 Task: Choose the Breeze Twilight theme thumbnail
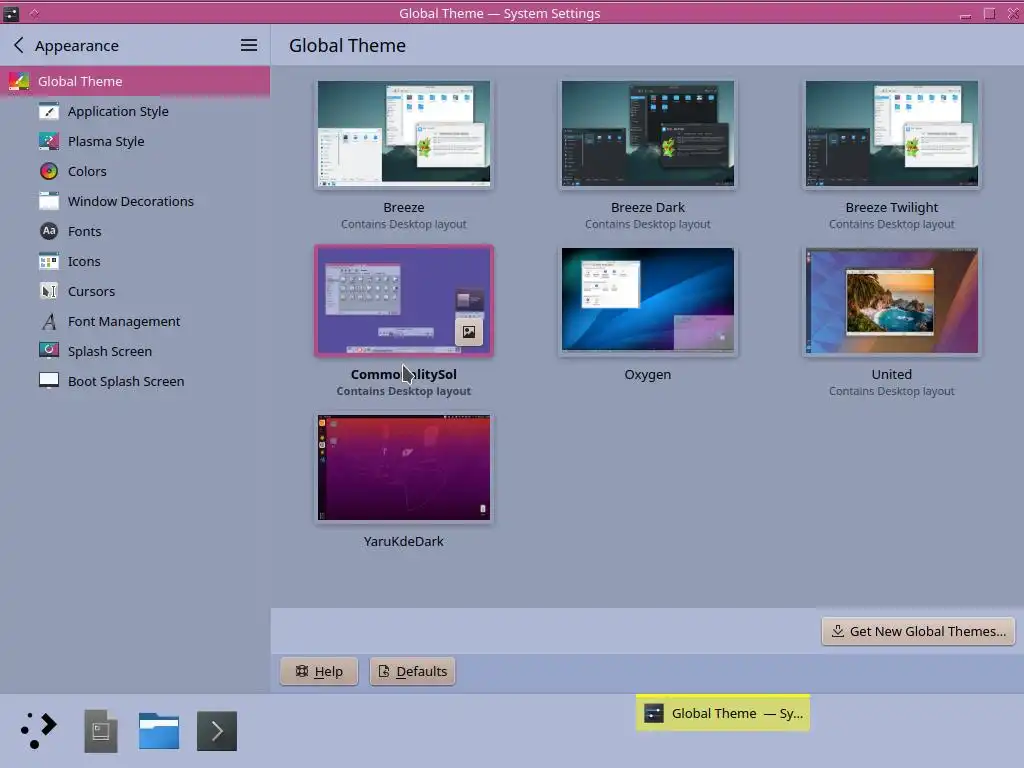click(891, 133)
